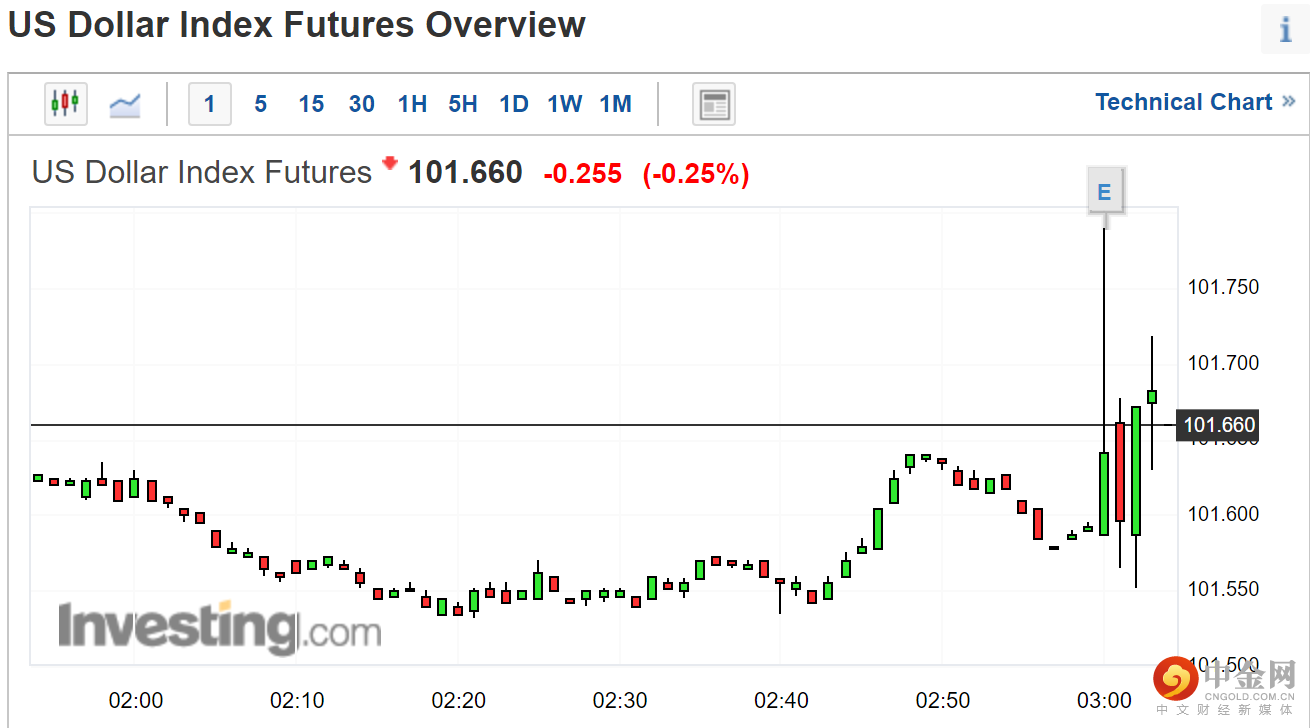
Task: Switch to the 15 minute interval
Action: 311,104
